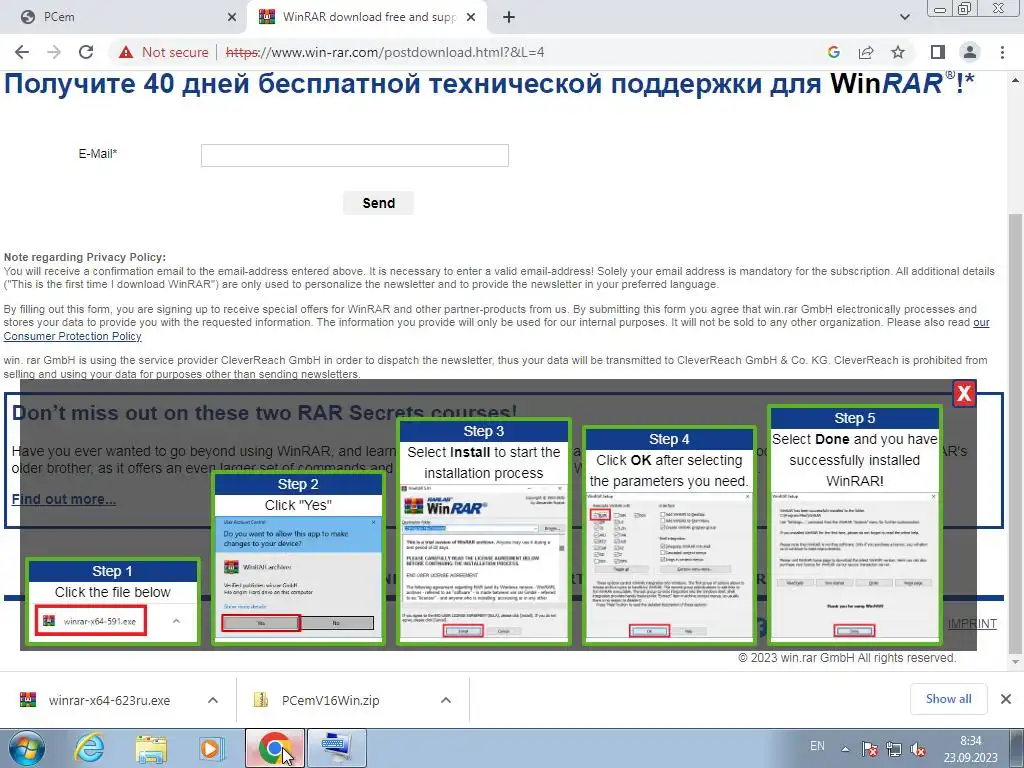Switch to the PCem tab
This screenshot has width=1024, height=768.
tap(124, 18)
